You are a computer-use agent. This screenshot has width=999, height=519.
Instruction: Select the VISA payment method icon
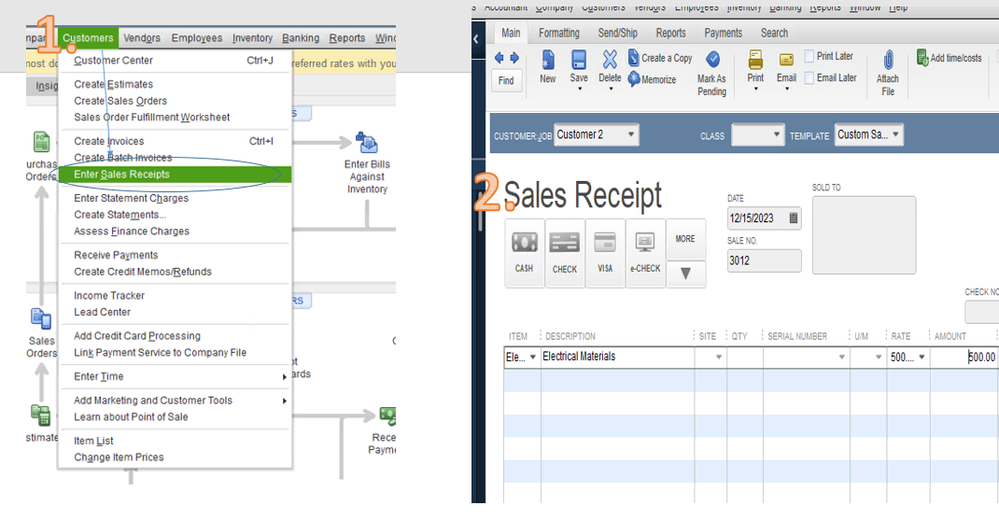[x=605, y=243]
